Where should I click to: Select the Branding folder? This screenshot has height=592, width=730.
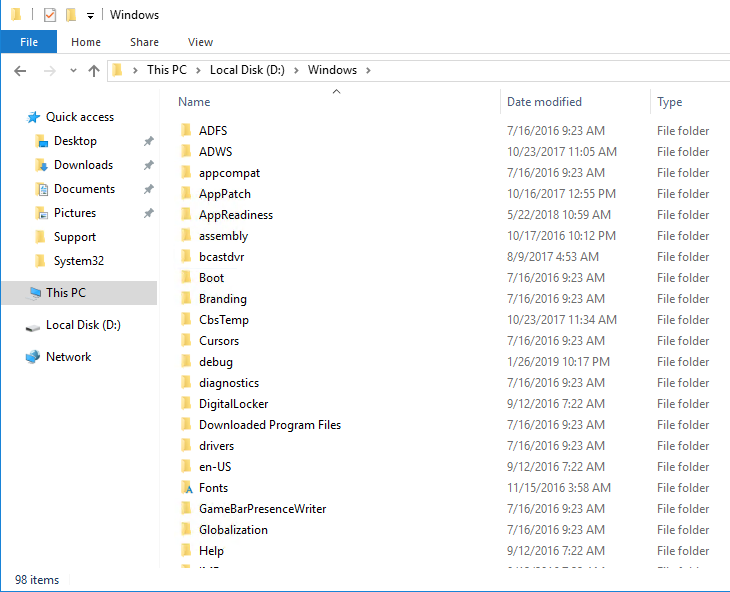[x=223, y=299]
